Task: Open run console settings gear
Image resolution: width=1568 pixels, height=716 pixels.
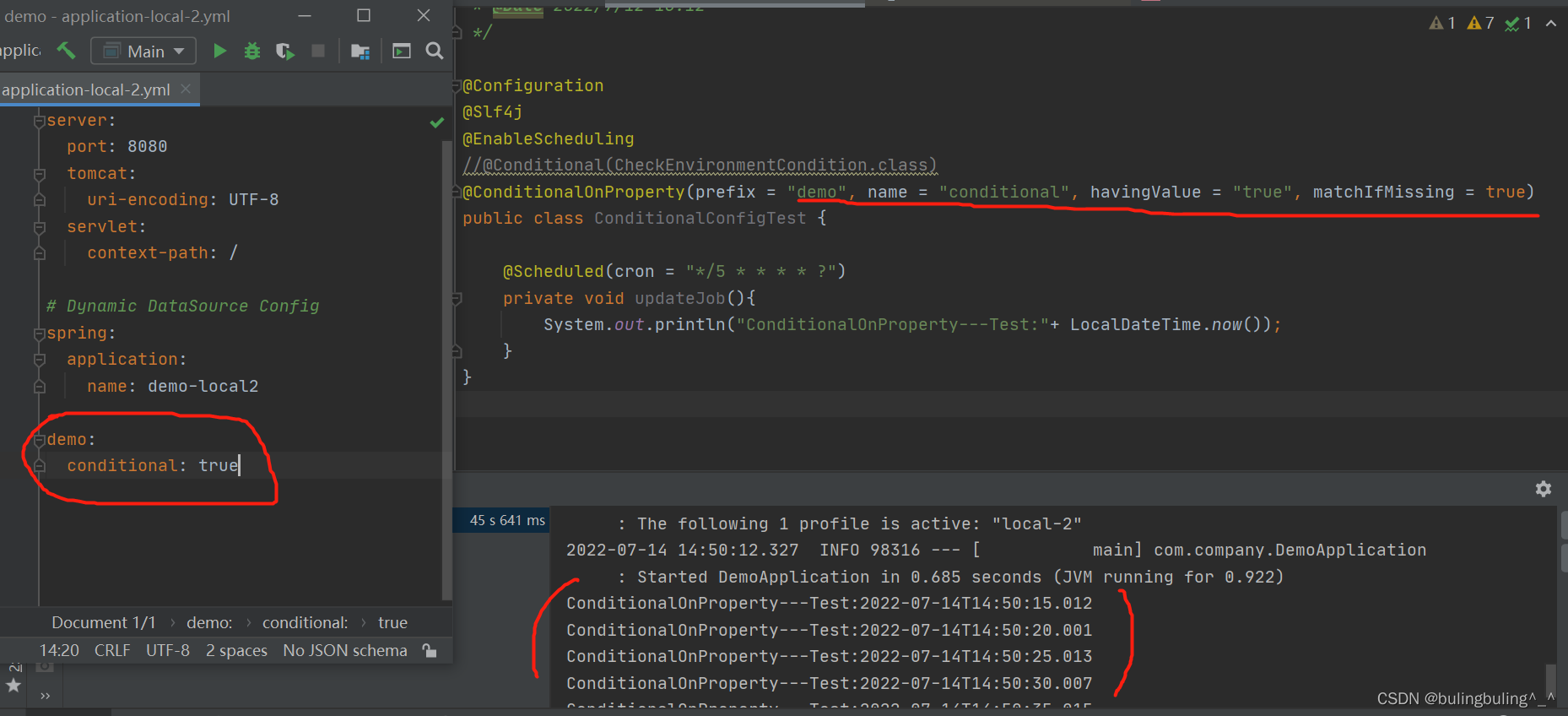Action: click(x=1544, y=489)
